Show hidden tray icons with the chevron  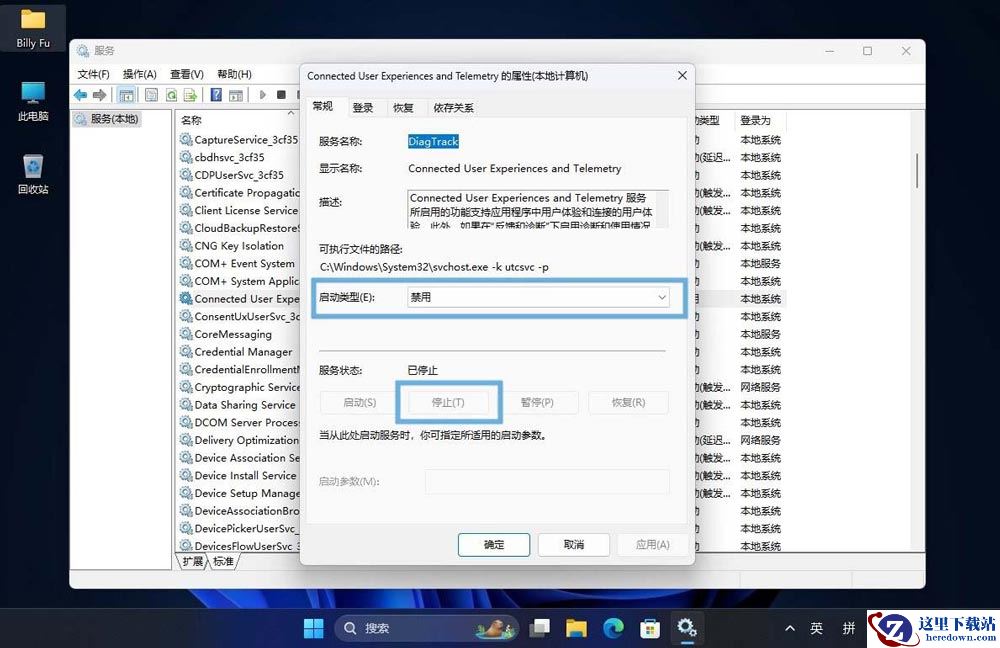(x=790, y=628)
